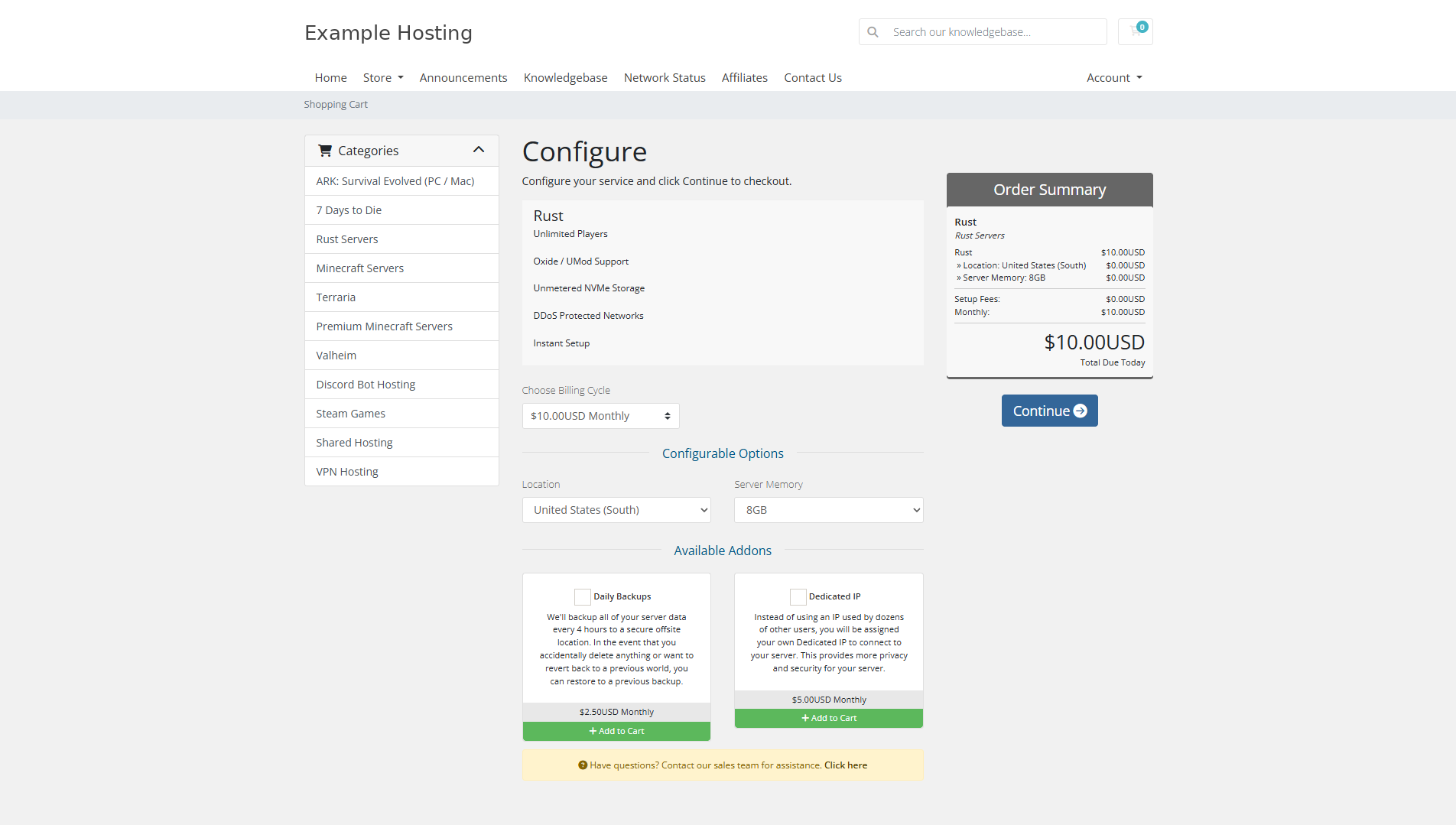This screenshot has height=825, width=1456.
Task: Expand the Account menu
Action: [x=1114, y=77]
